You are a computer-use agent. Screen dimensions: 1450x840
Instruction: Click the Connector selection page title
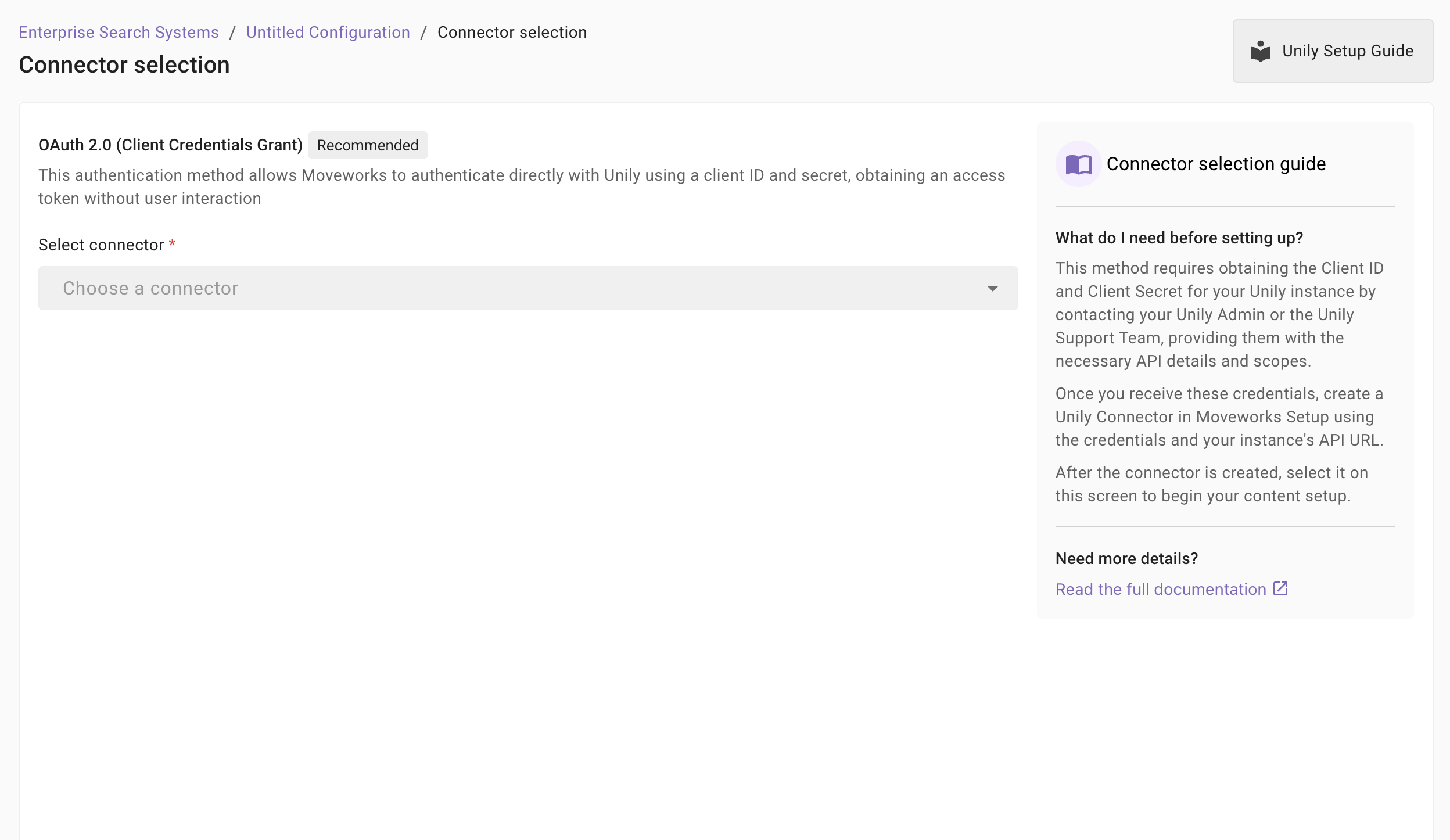point(124,64)
